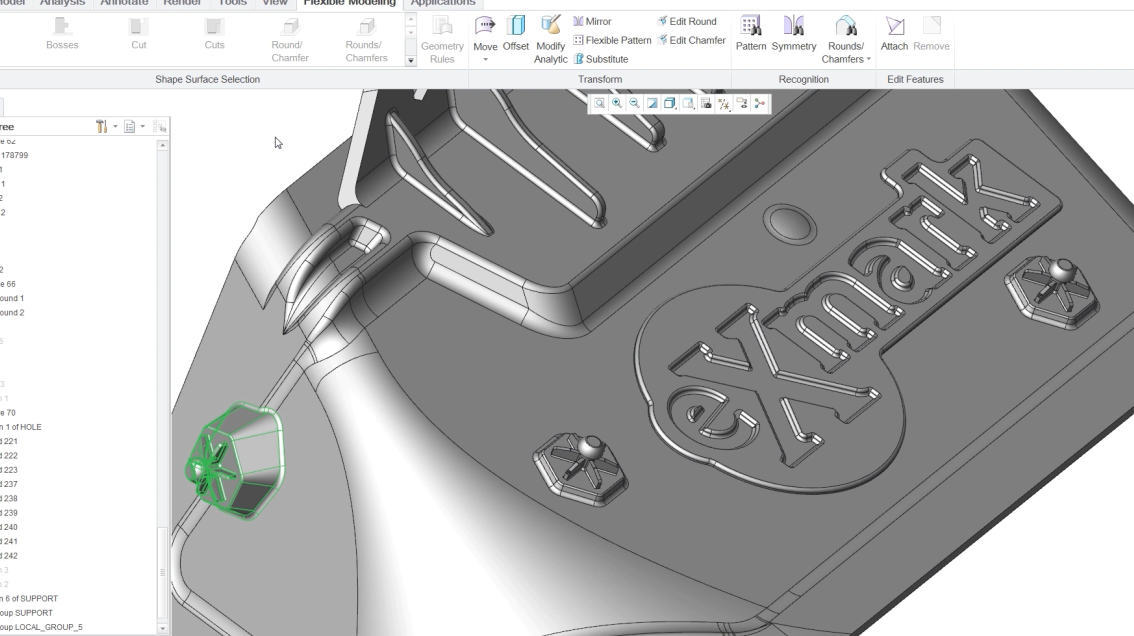
Task: Select the tree row ending in "LOCAL_GROUP_5"
Action: [x=41, y=627]
